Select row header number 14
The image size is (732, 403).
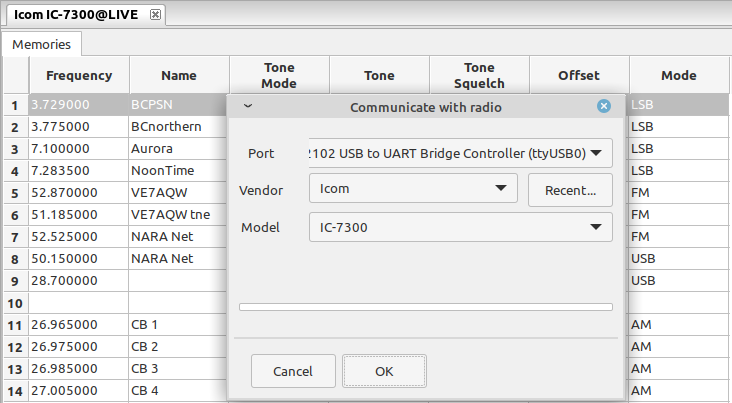point(15,391)
